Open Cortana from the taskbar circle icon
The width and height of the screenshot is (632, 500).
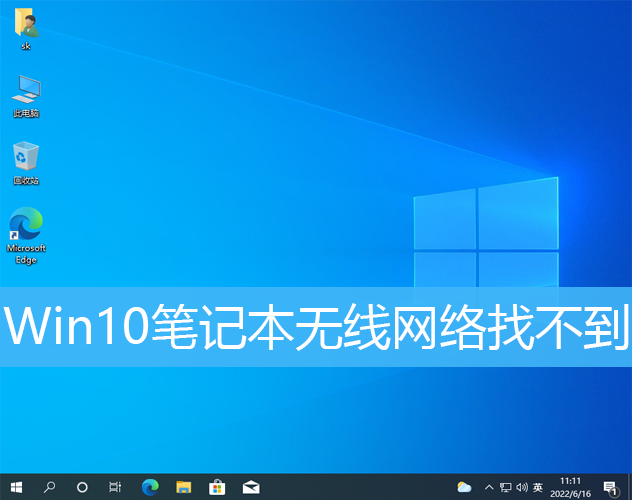pyautogui.click(x=82, y=487)
